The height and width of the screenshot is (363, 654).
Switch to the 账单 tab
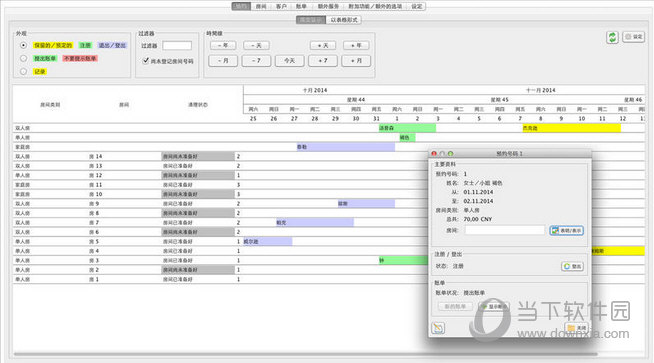[301, 6]
